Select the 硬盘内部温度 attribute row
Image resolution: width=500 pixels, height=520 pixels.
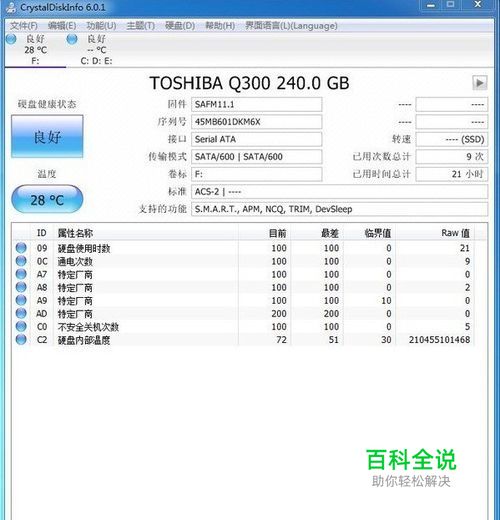[243, 340]
